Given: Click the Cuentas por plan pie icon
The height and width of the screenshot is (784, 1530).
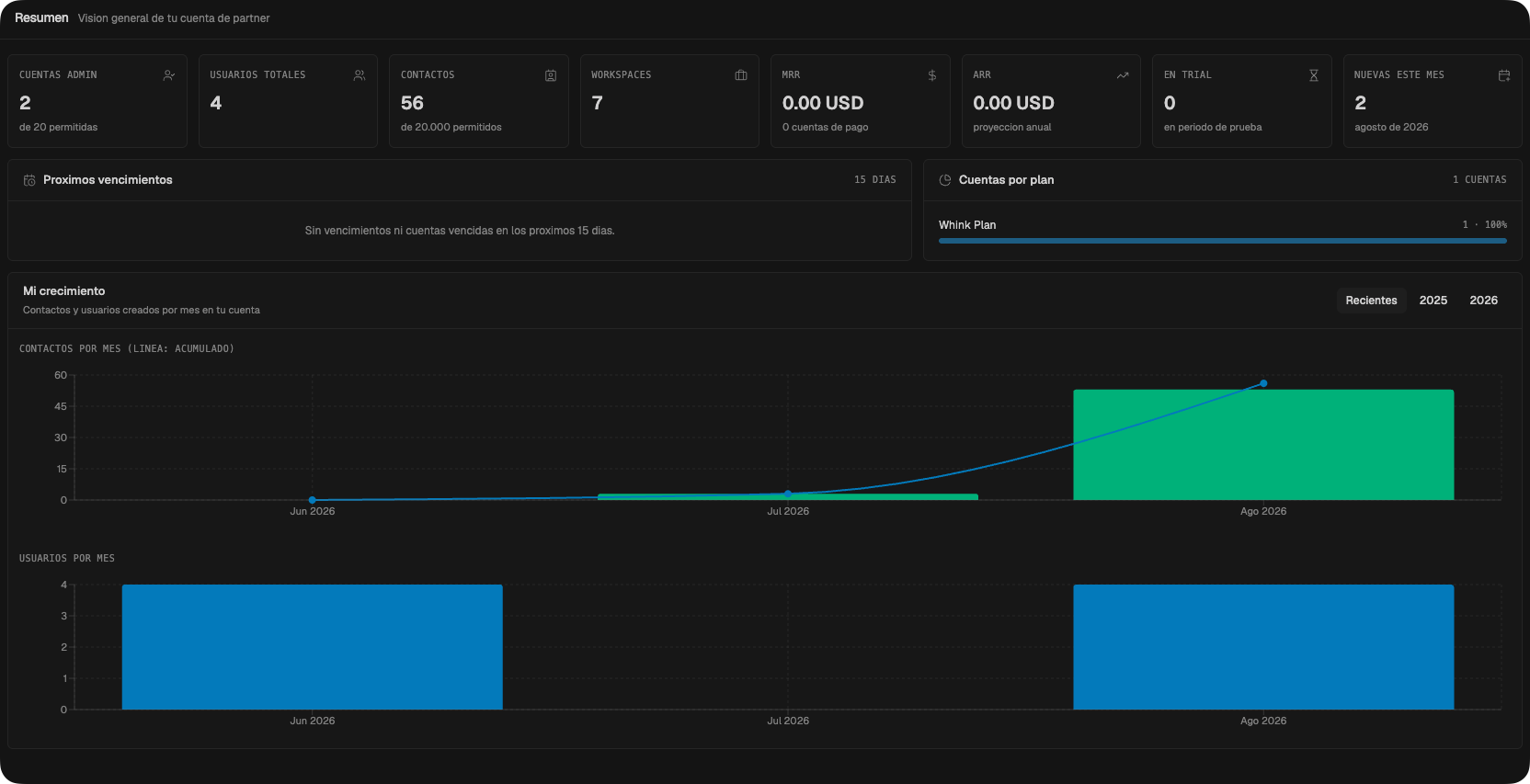Looking at the screenshot, I should 945,180.
